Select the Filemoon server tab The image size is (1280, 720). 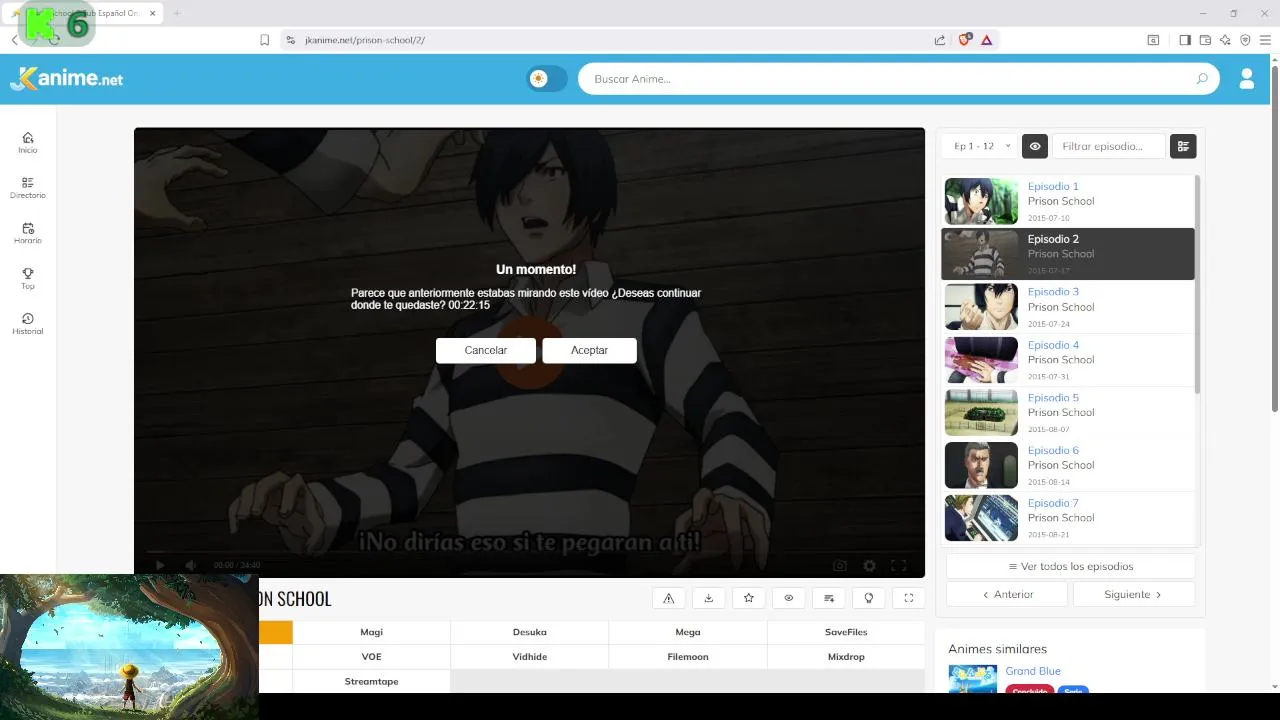[x=688, y=657]
